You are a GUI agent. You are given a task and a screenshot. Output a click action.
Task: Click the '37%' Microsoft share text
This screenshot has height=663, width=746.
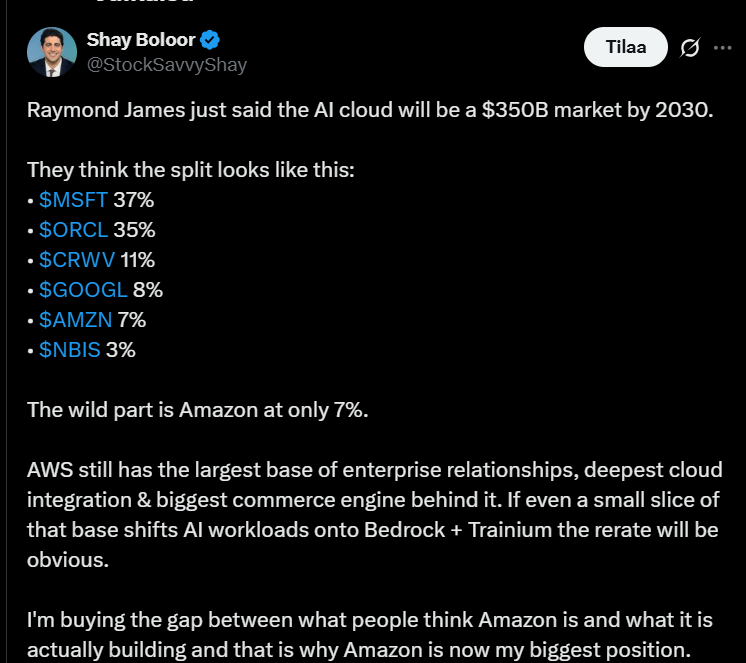pyautogui.click(x=134, y=200)
